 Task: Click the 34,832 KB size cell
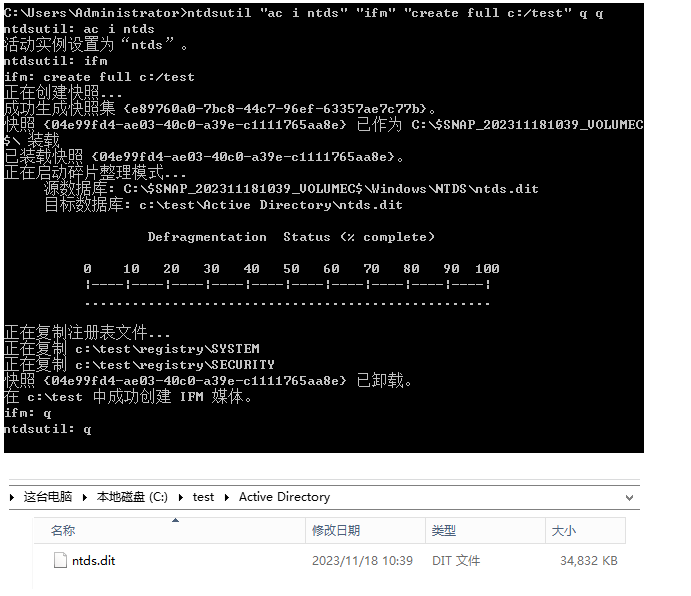589,561
